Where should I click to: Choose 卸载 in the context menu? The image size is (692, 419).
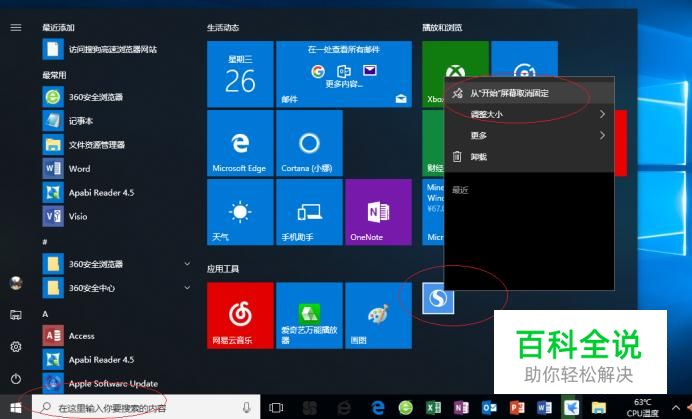point(529,157)
